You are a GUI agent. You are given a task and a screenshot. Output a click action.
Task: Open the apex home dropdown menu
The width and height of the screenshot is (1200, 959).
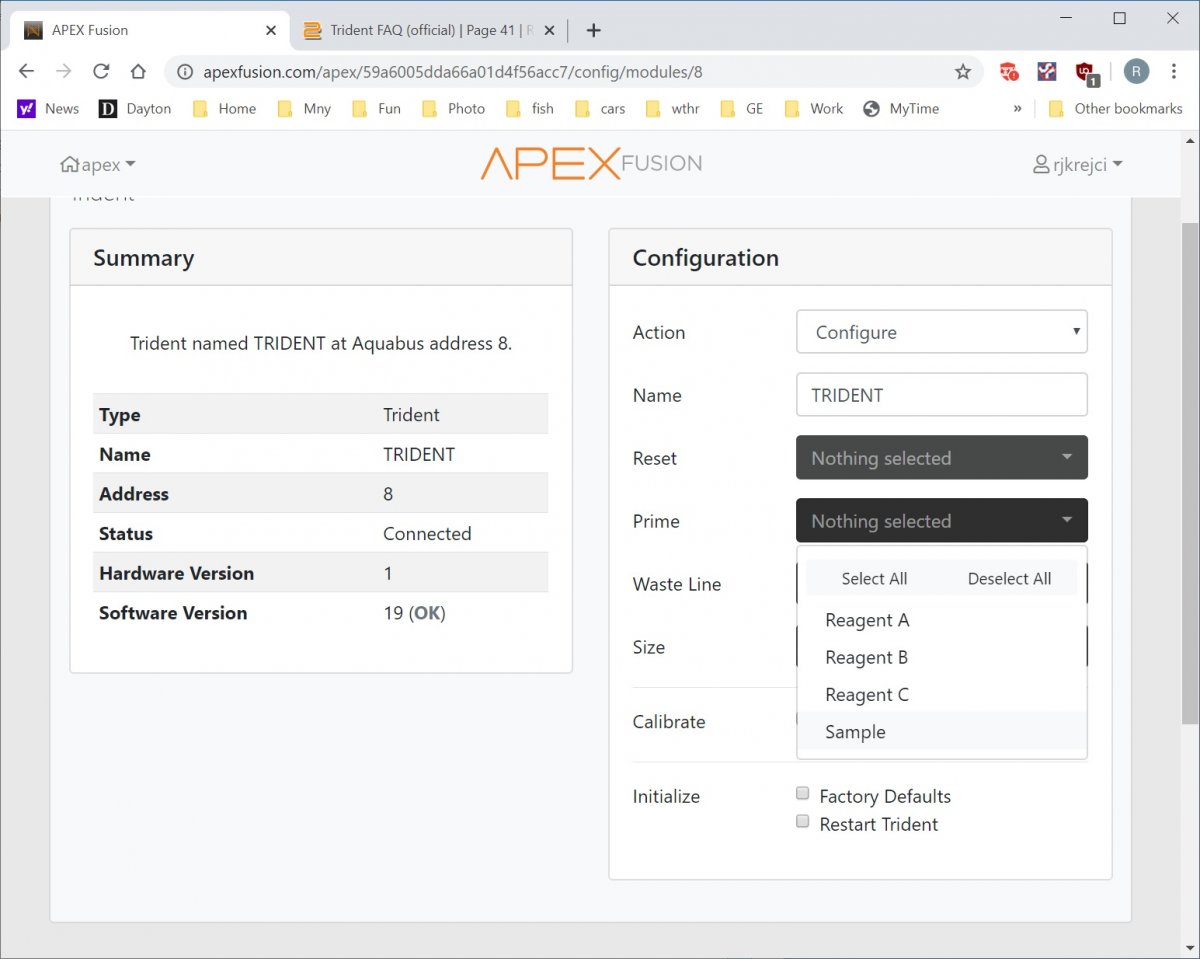click(x=98, y=164)
